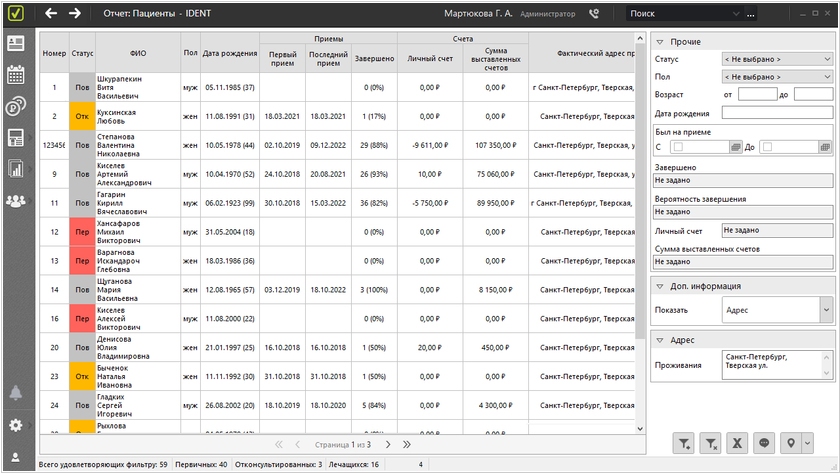
Task: Jump to first page double arrow
Action: coord(279,445)
